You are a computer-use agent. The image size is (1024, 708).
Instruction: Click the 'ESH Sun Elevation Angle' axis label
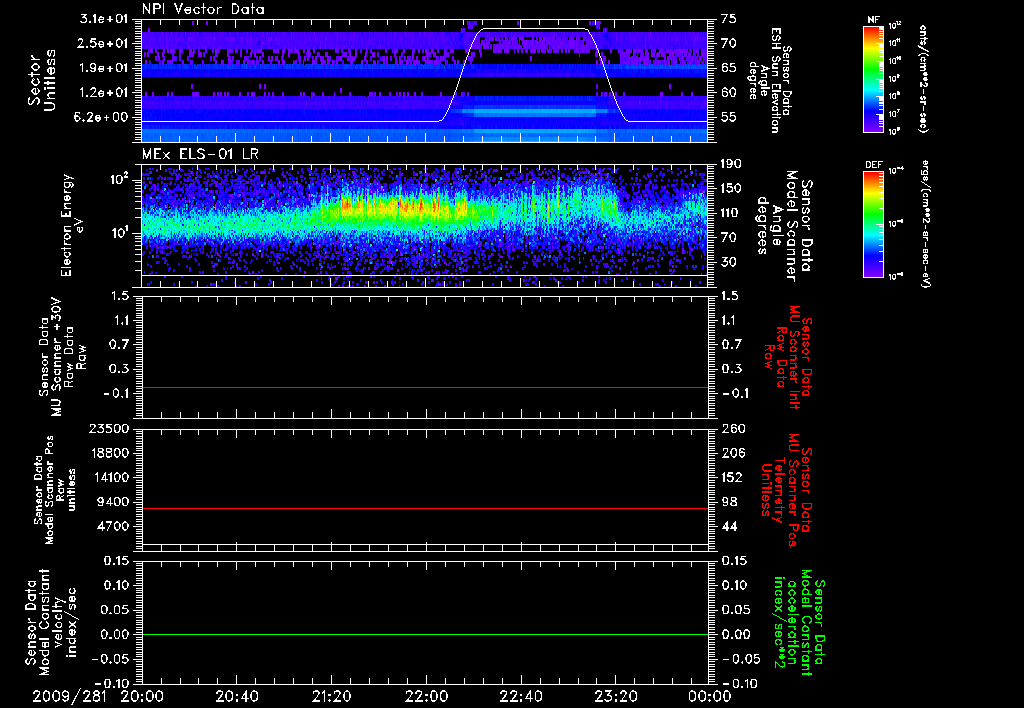[x=771, y=80]
